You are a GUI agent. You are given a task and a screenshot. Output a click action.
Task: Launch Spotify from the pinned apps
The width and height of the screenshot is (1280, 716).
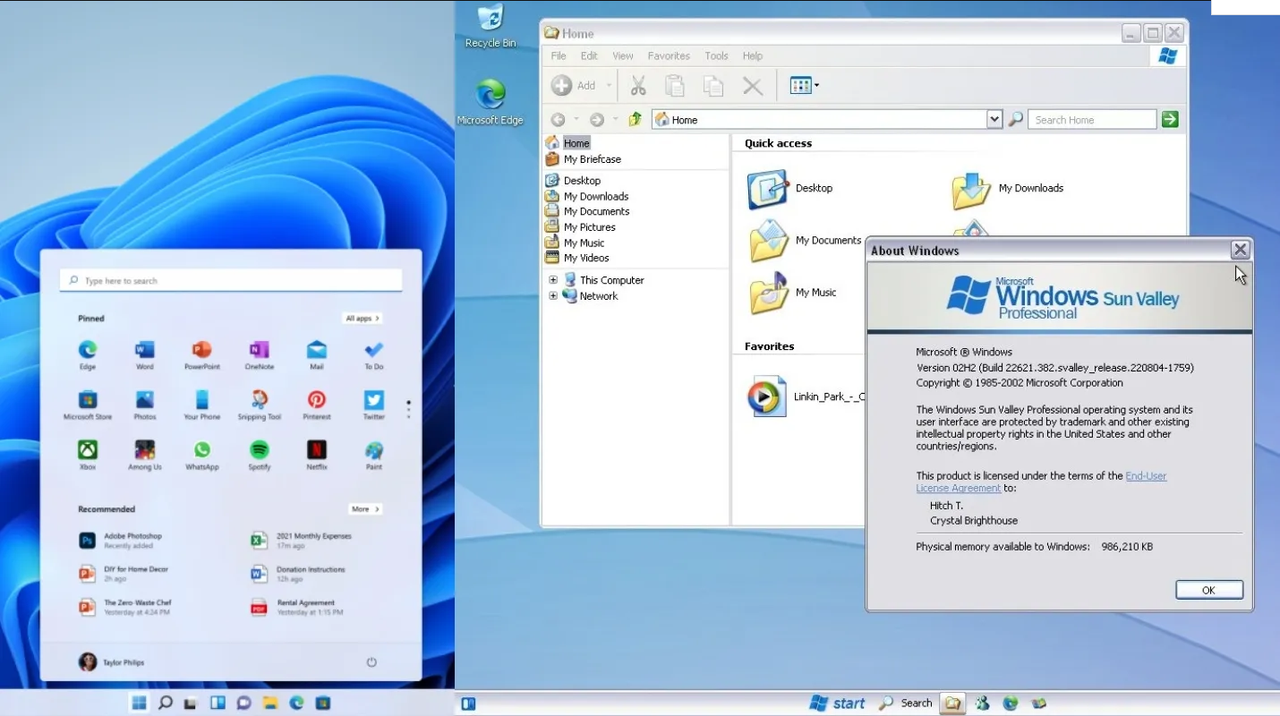click(x=259, y=454)
